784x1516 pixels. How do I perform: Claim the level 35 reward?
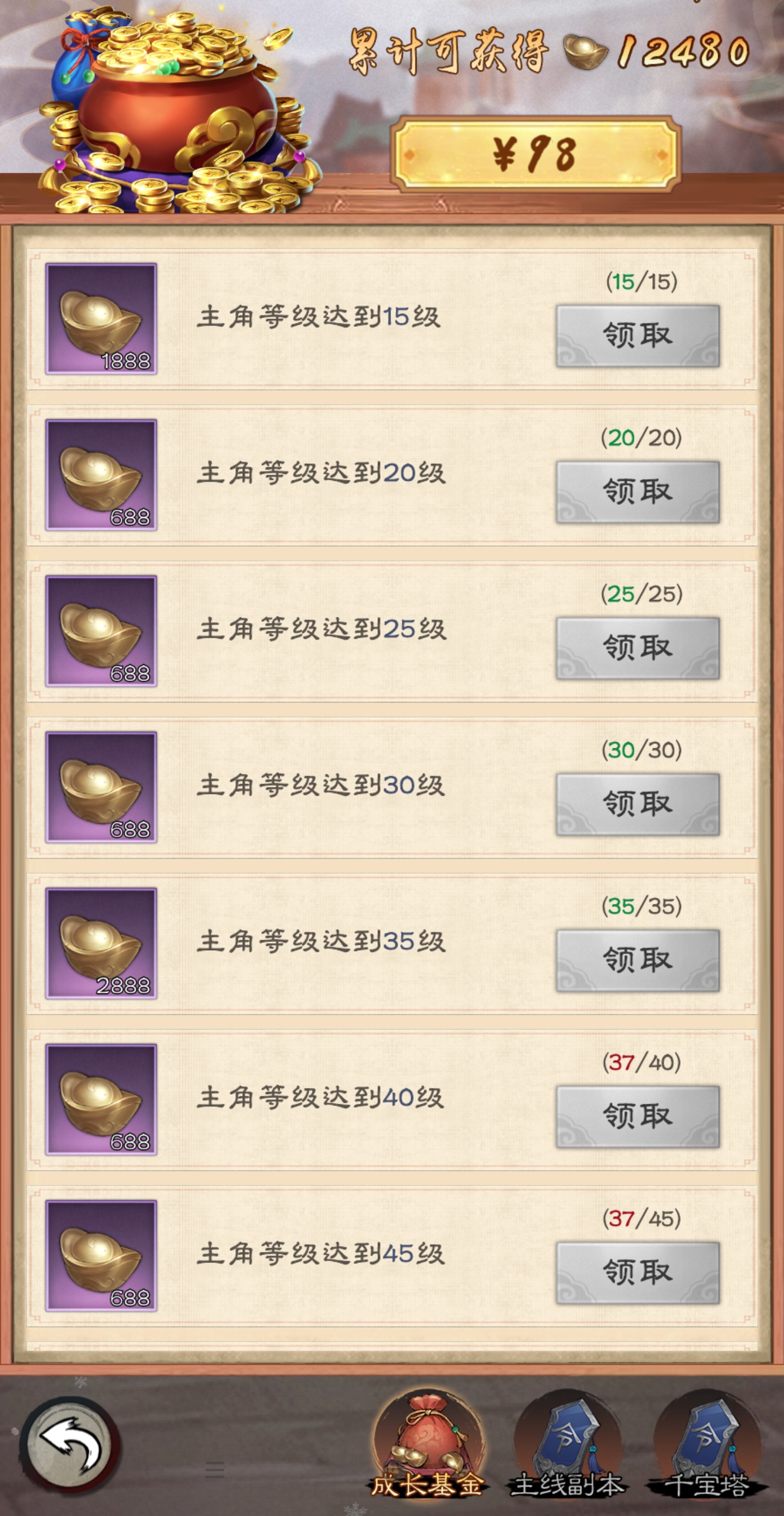(638, 961)
